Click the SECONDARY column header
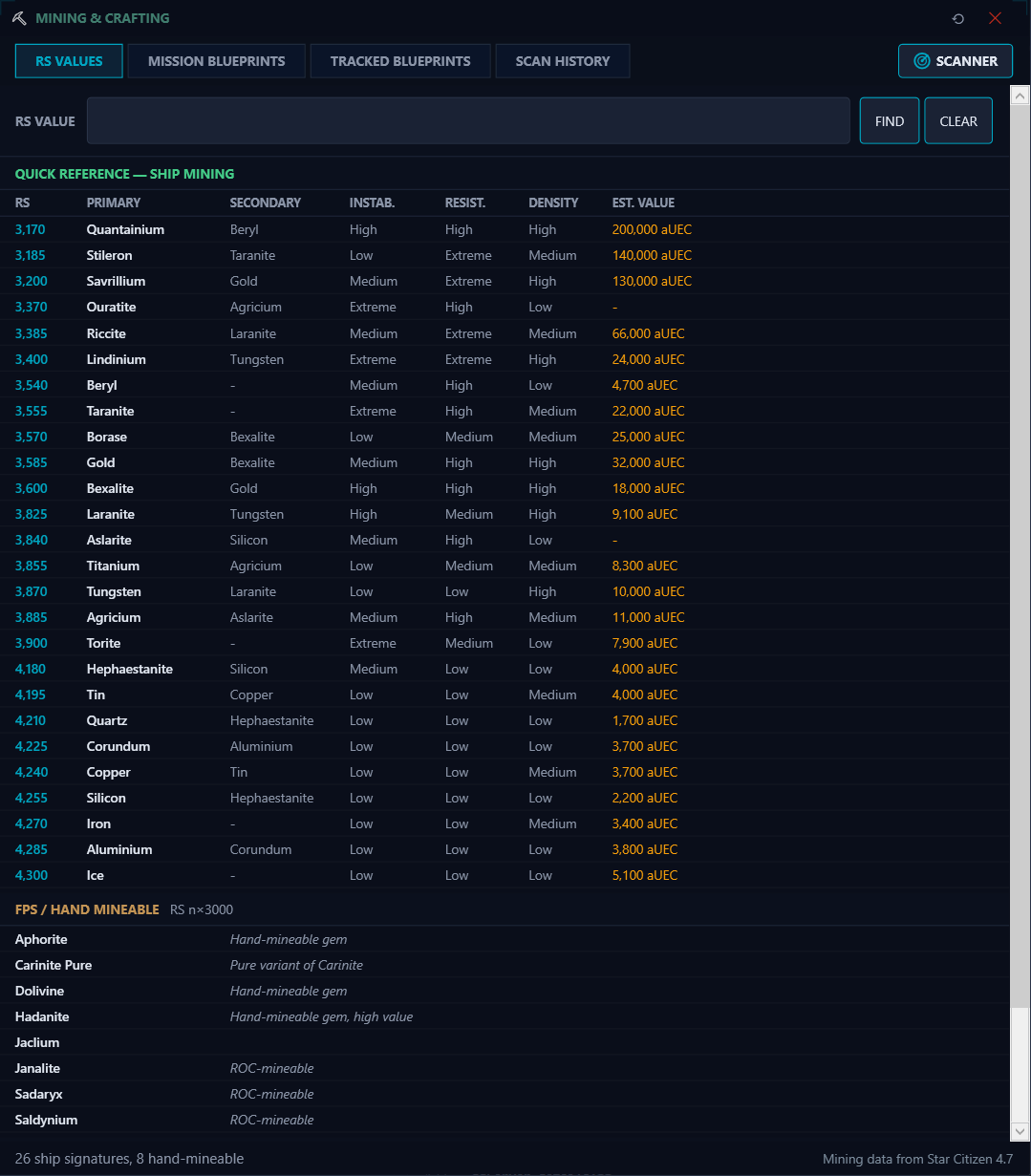This screenshot has width=1031, height=1176. click(x=266, y=203)
